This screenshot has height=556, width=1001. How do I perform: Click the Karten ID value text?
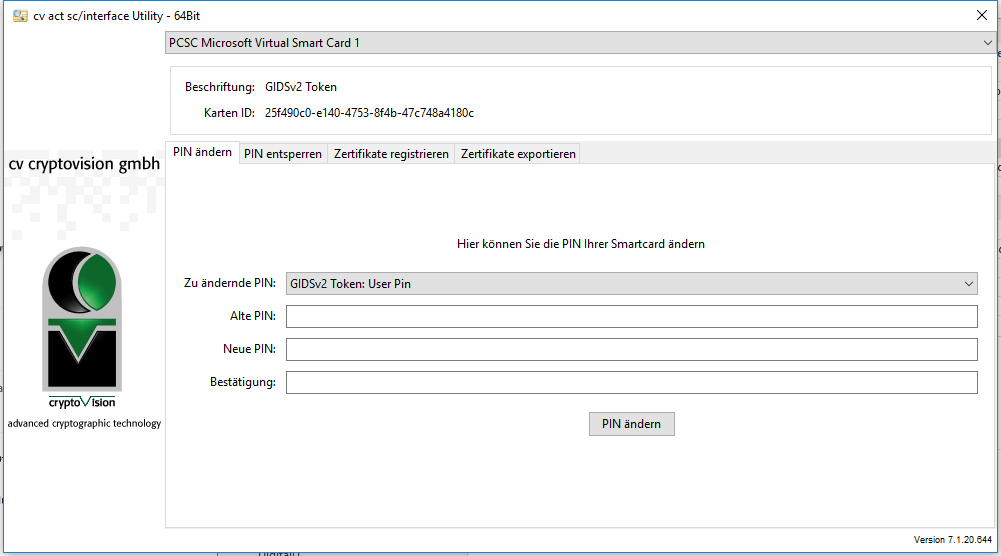pyautogui.click(x=369, y=113)
